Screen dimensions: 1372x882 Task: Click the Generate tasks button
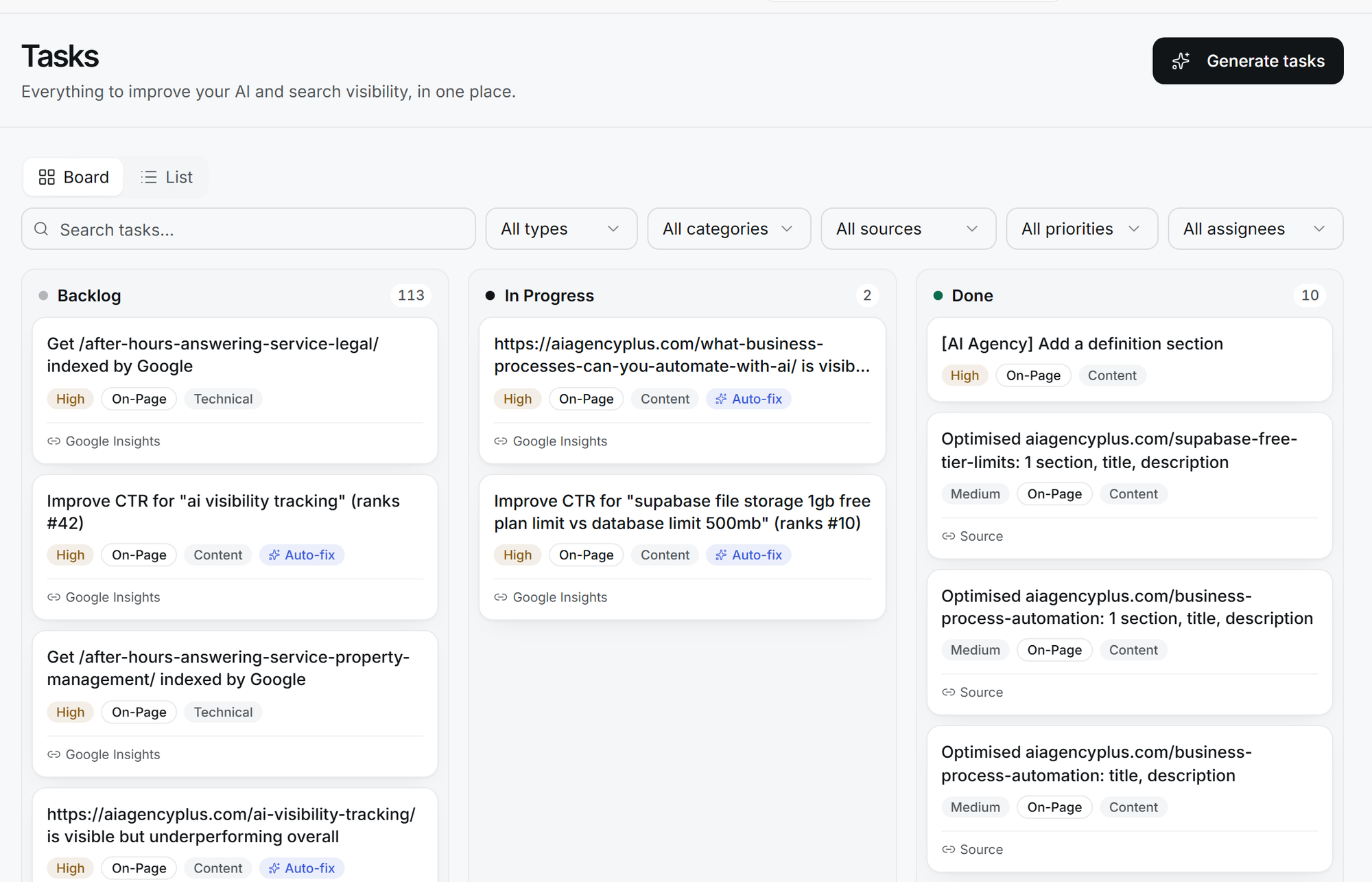[x=1248, y=61]
